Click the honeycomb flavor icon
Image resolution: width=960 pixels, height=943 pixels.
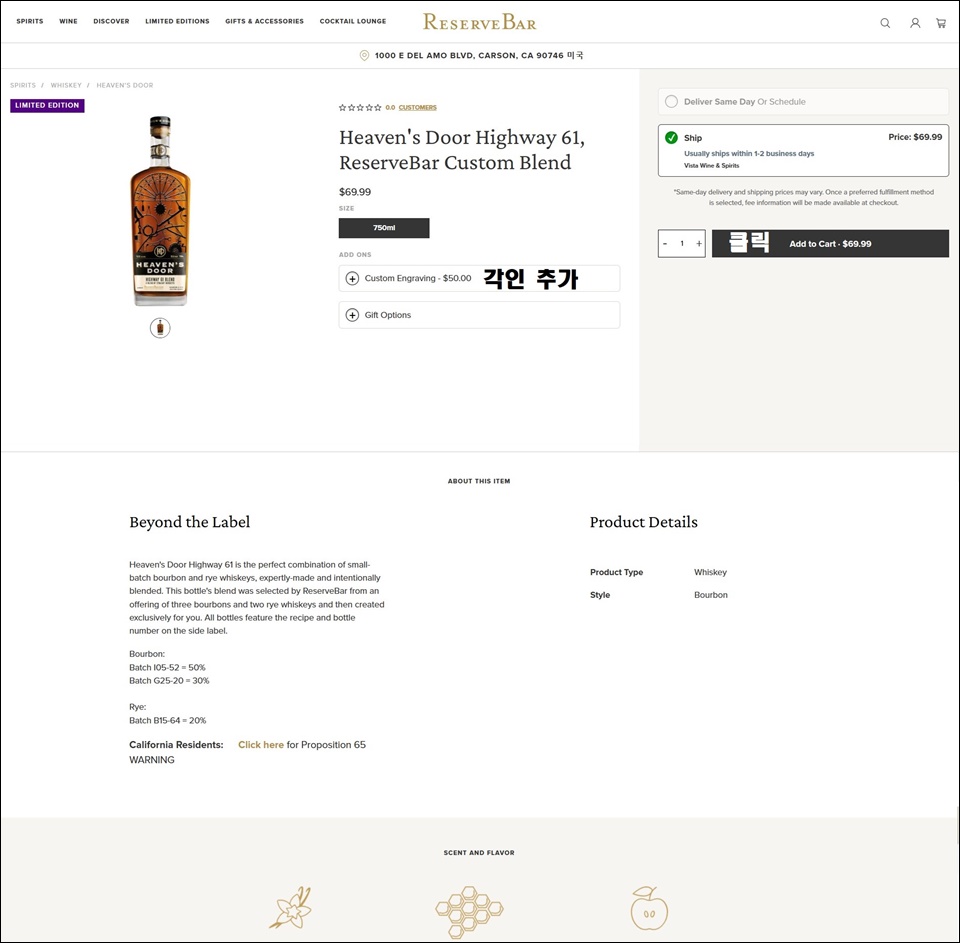469,912
